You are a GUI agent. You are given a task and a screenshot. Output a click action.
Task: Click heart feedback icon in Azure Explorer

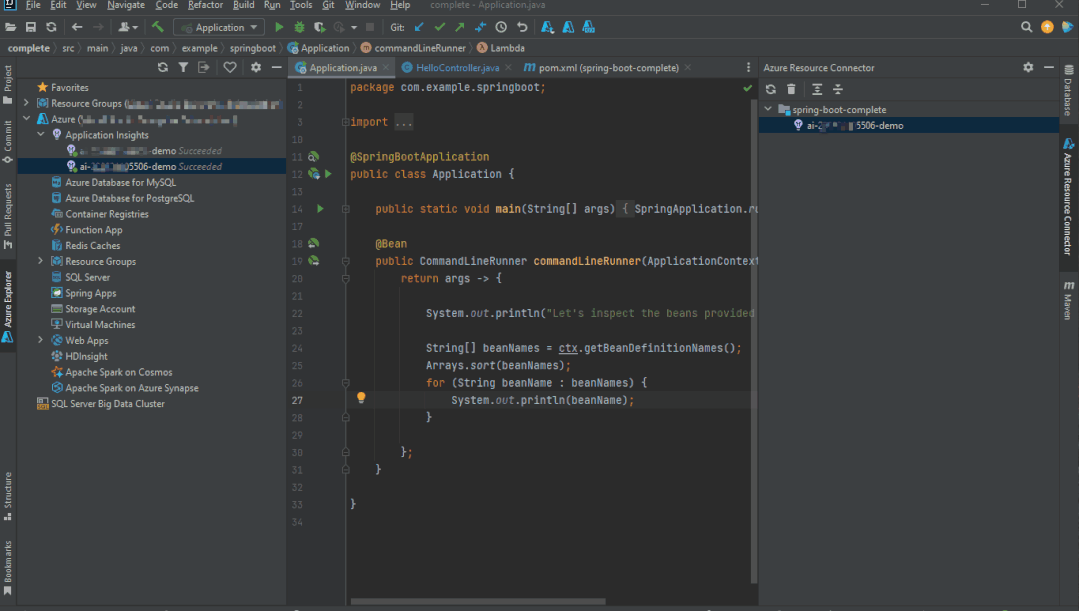[230, 67]
